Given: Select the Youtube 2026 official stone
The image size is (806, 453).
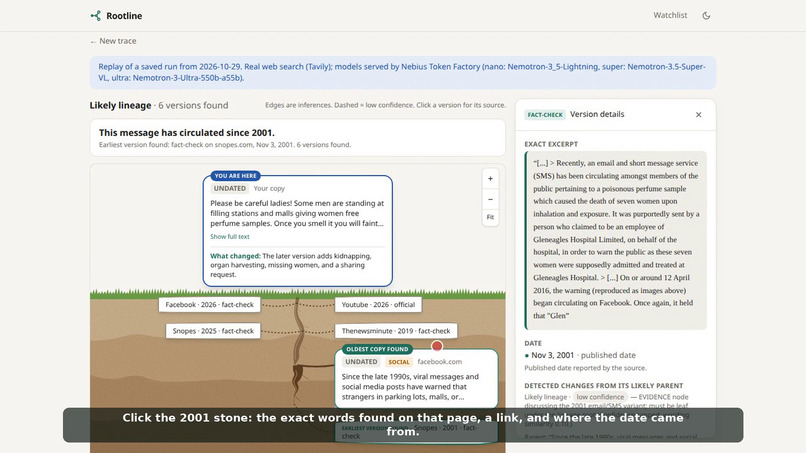Looking at the screenshot, I should coord(378,305).
